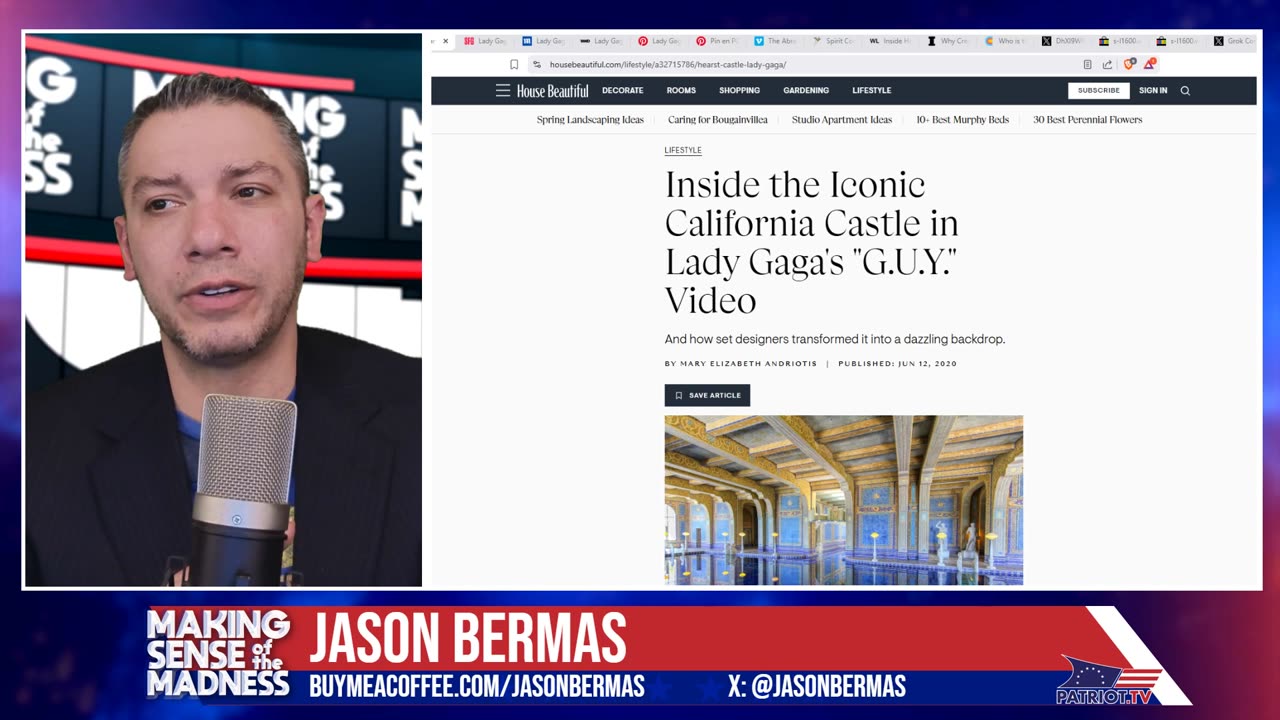Switch to the 'Grok Co' tab
This screenshot has width=1280, height=720.
click(1235, 41)
